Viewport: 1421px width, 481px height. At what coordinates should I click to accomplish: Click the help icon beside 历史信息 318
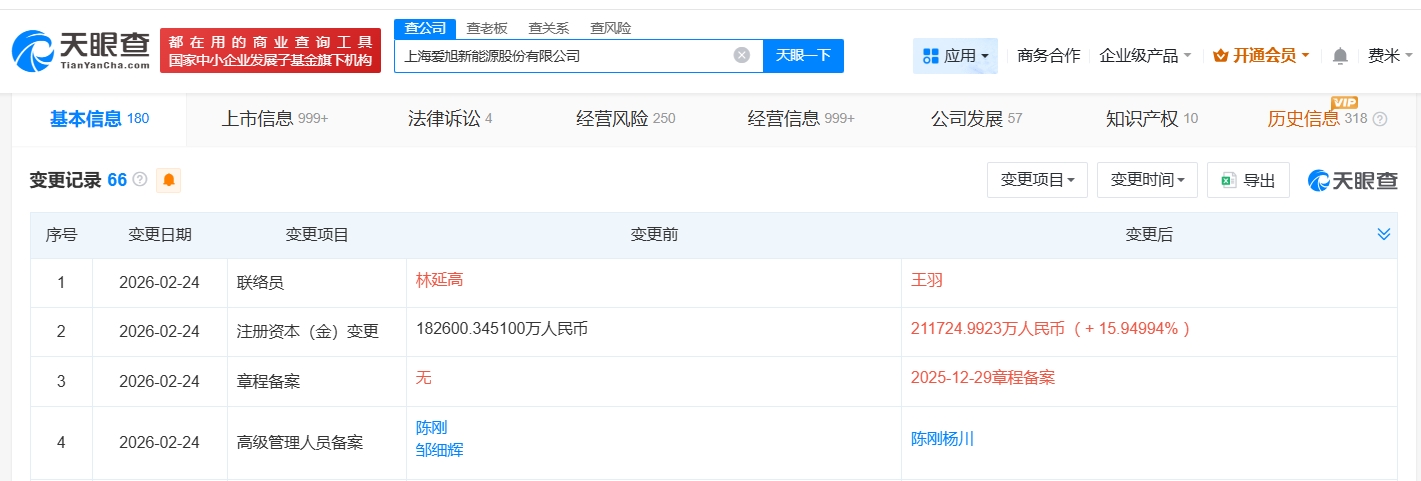click(x=1380, y=119)
